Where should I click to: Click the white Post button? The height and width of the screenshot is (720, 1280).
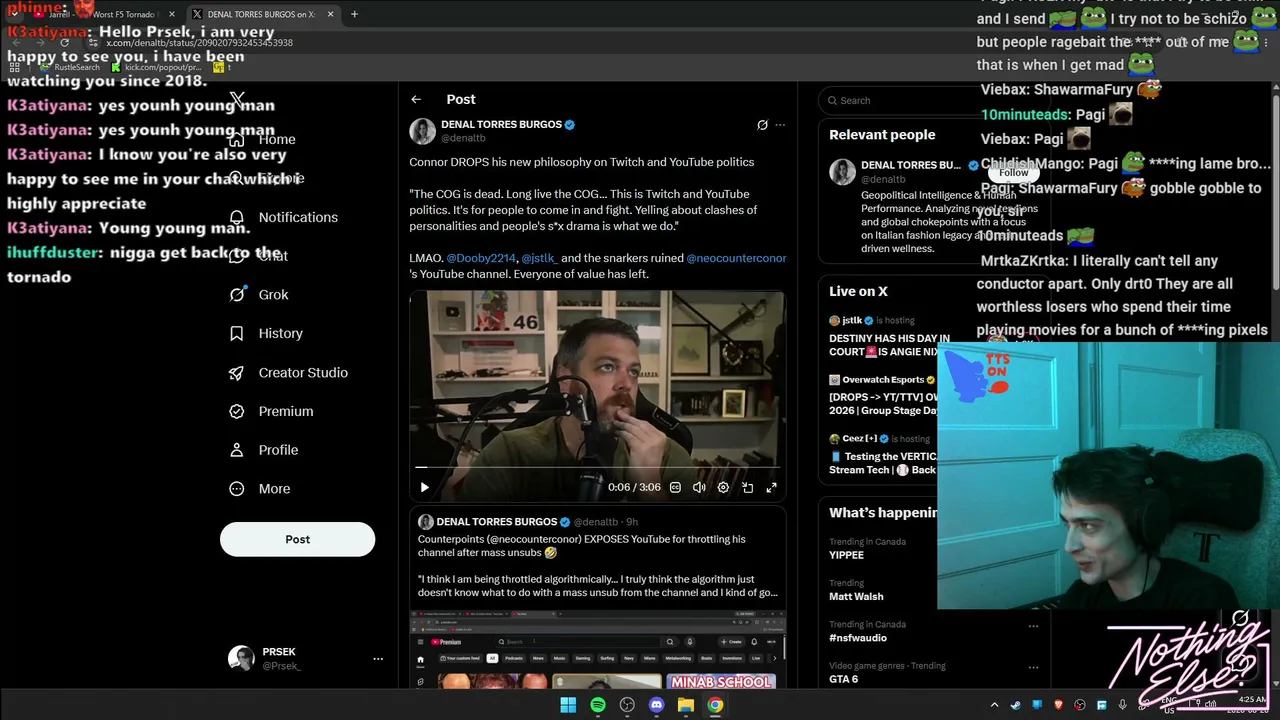pyautogui.click(x=297, y=539)
